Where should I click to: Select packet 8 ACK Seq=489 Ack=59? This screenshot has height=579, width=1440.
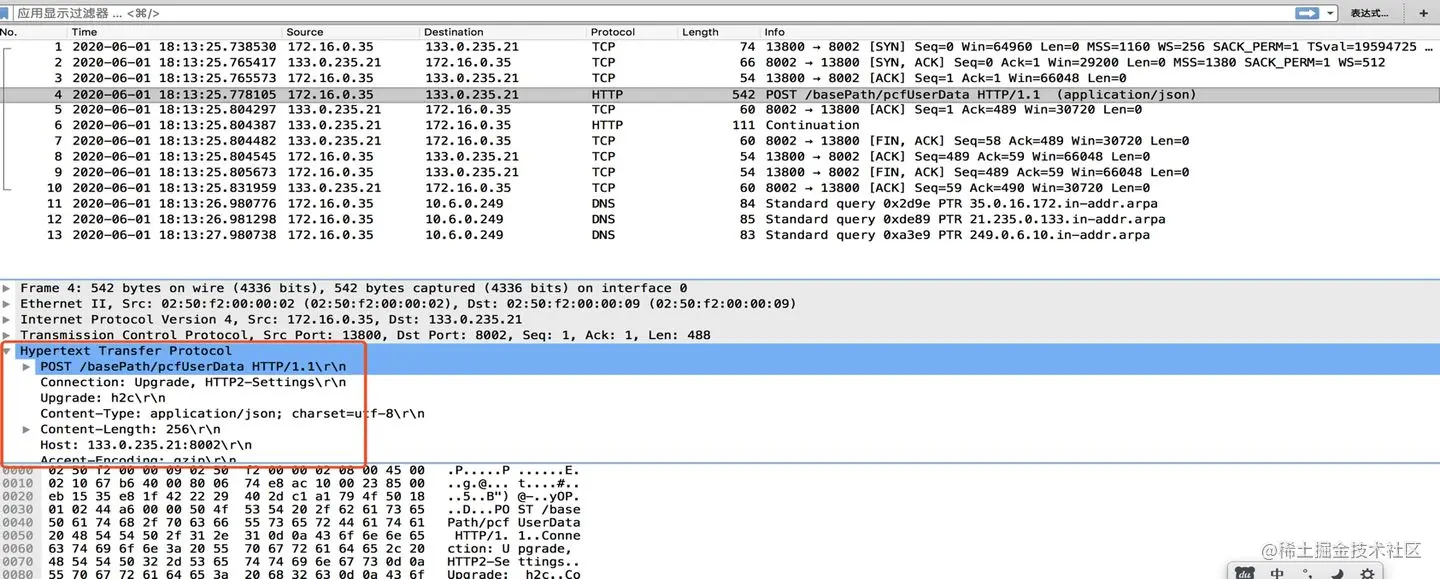pos(720,157)
